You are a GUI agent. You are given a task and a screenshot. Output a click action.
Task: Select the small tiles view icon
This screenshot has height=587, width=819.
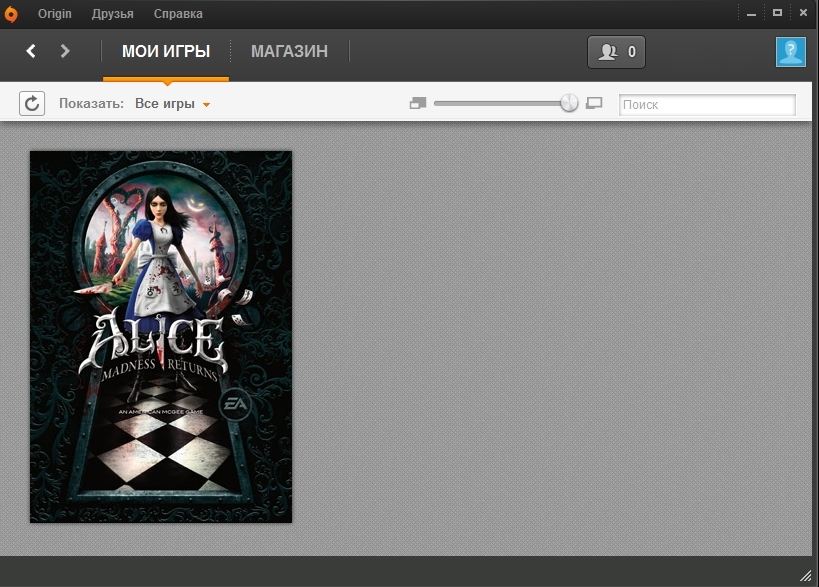pyautogui.click(x=418, y=103)
